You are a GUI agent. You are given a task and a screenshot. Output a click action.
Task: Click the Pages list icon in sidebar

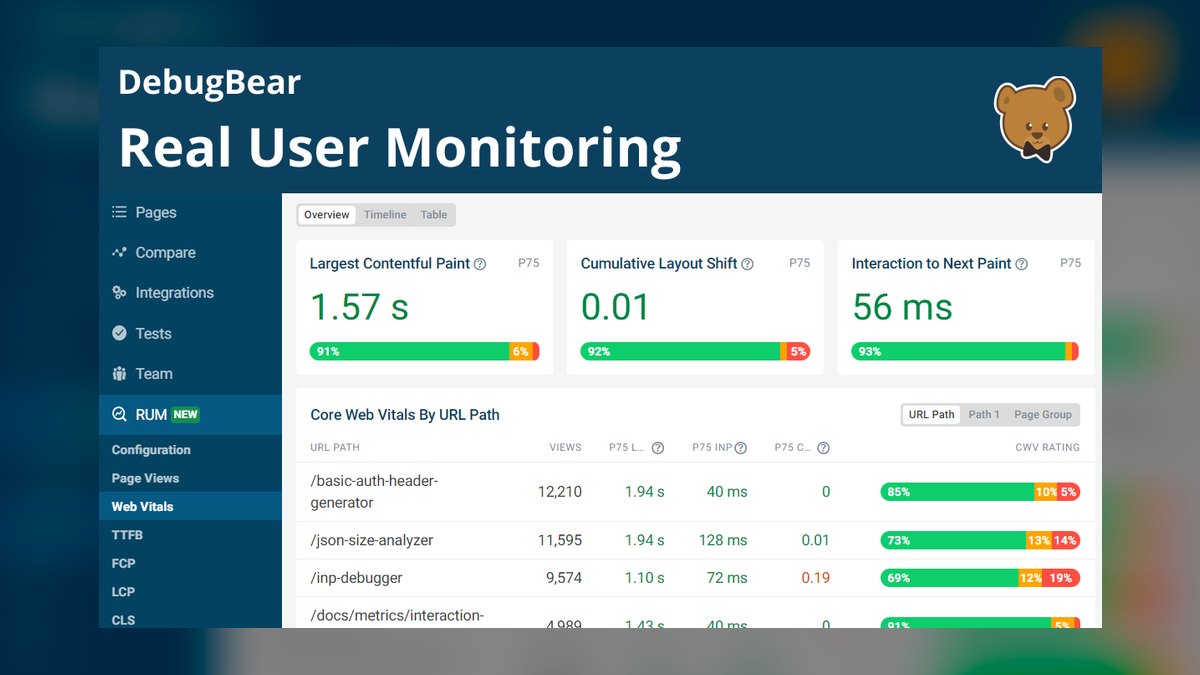pos(119,212)
